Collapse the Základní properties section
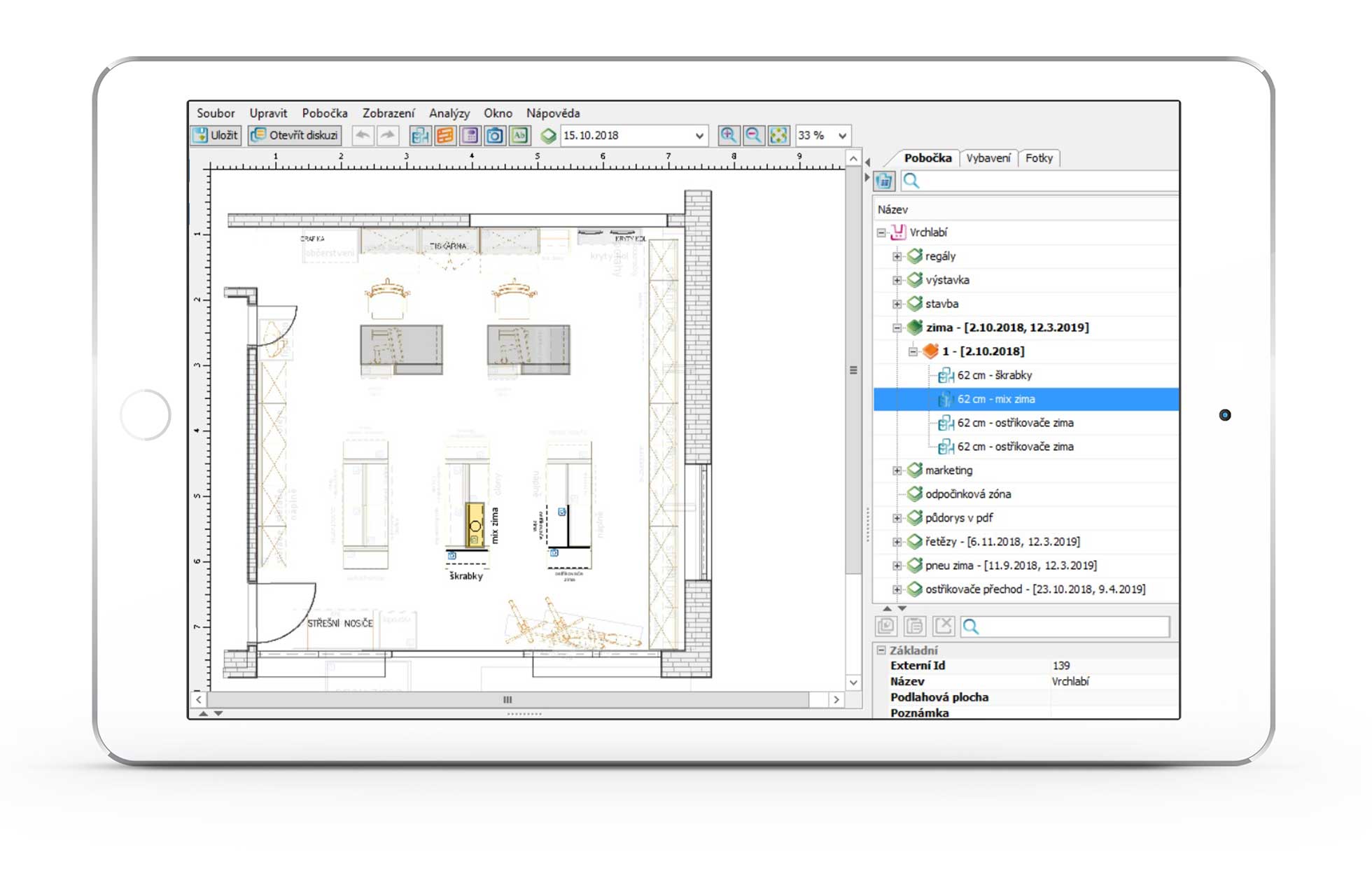 [x=882, y=650]
